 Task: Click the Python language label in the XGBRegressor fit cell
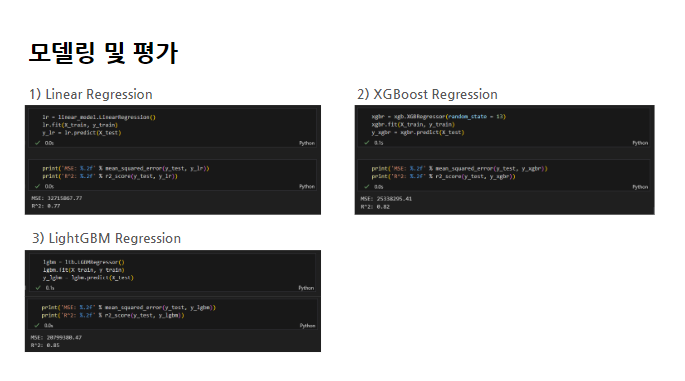pos(640,143)
